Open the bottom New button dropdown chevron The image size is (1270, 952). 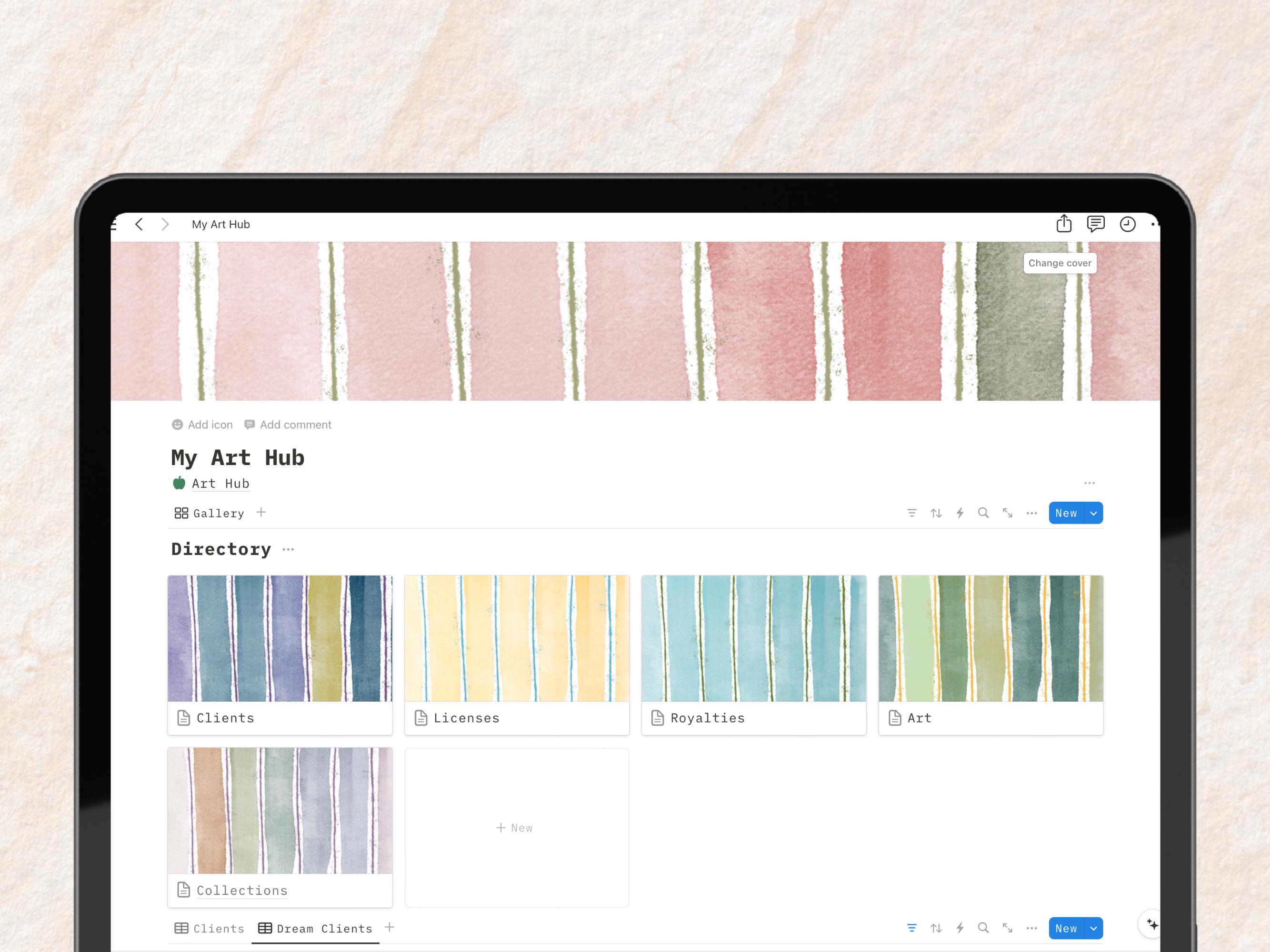[1092, 928]
